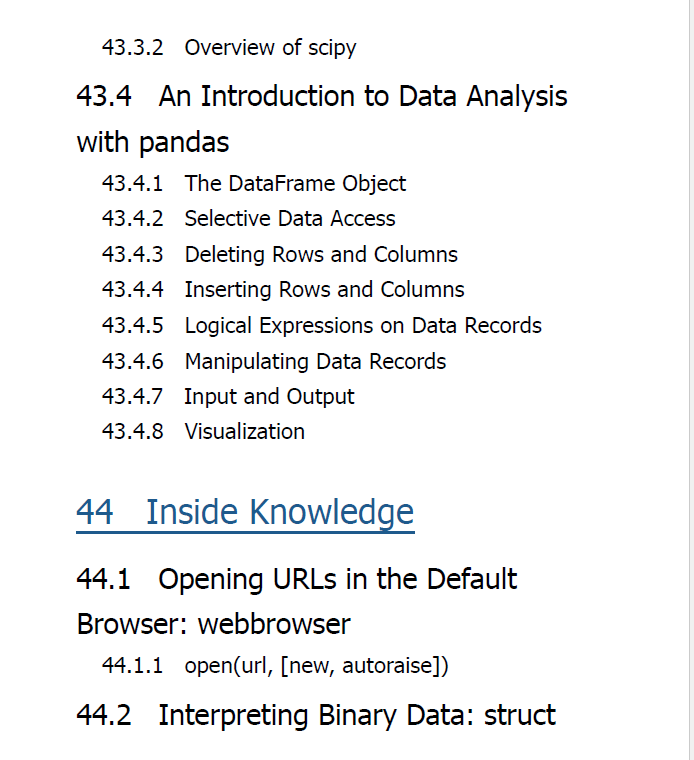Open section 43.3.2 Overview of scipy
This screenshot has width=694, height=760.
coord(229,48)
